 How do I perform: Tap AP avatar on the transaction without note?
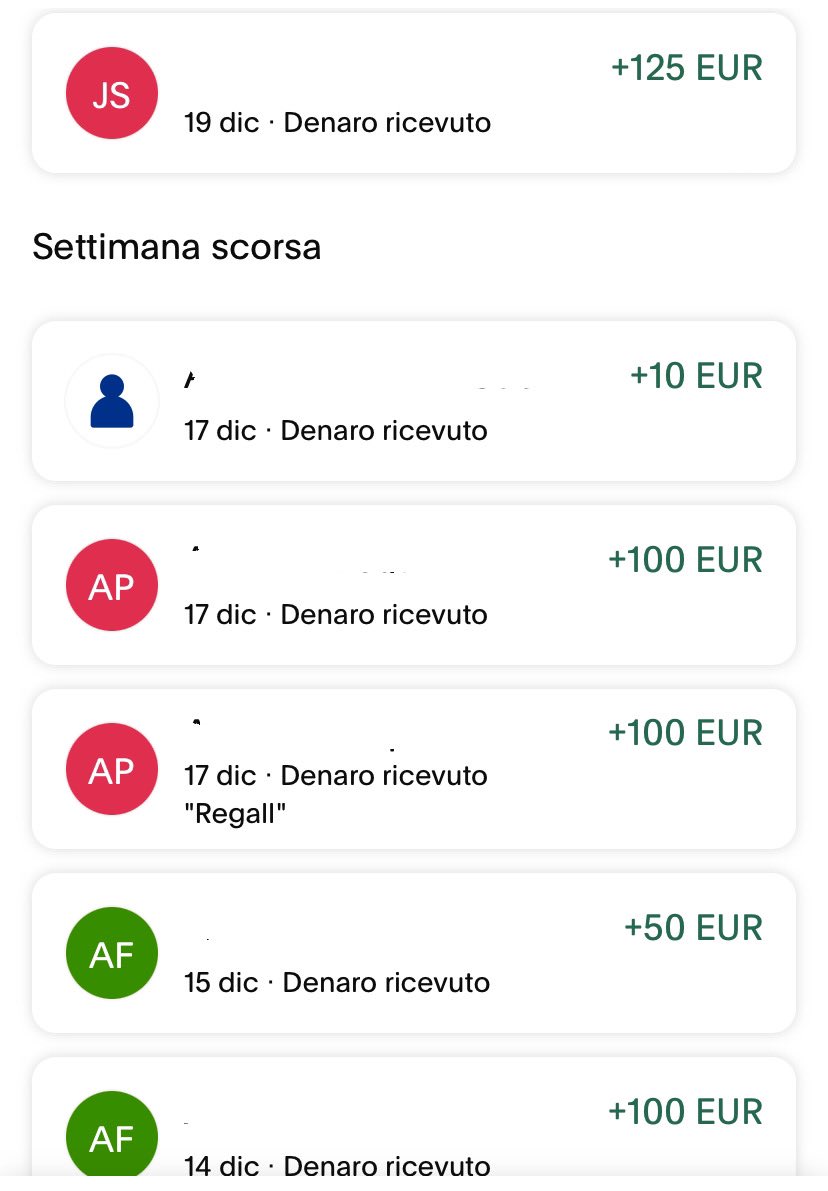pos(111,586)
